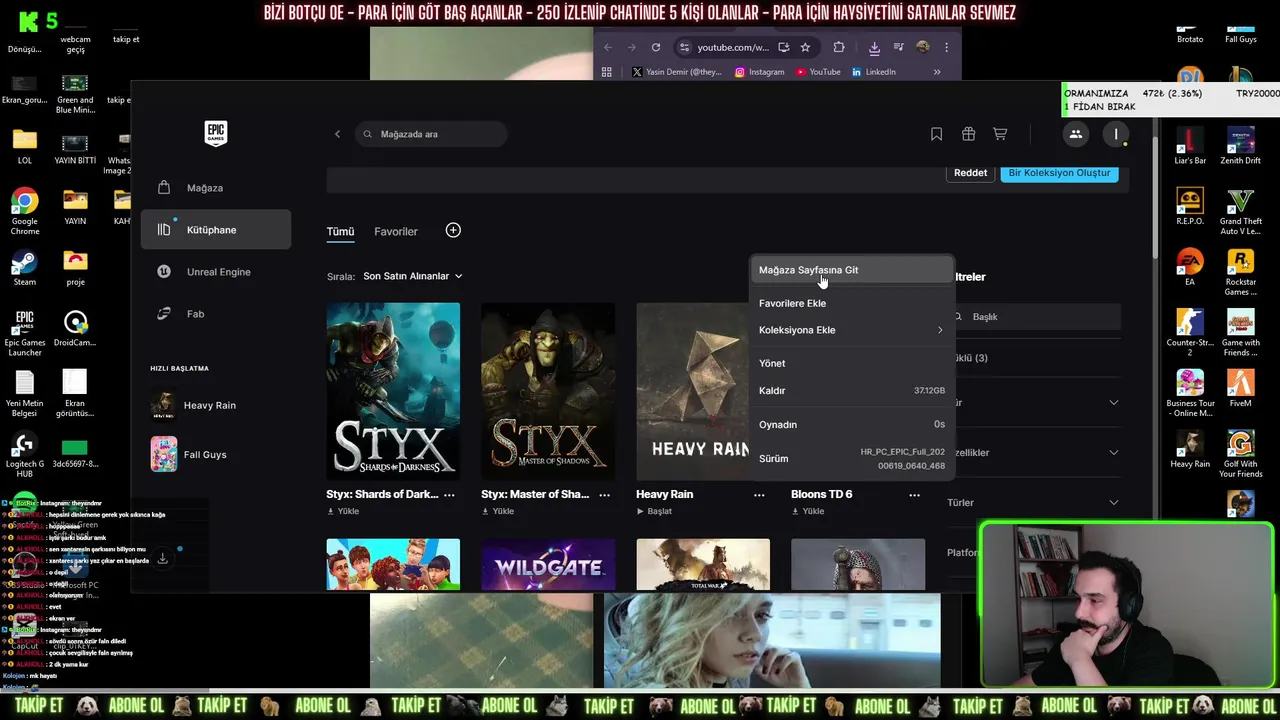The image size is (1280, 720).
Task: Select FiveM desktop icon
Action: click(1241, 389)
